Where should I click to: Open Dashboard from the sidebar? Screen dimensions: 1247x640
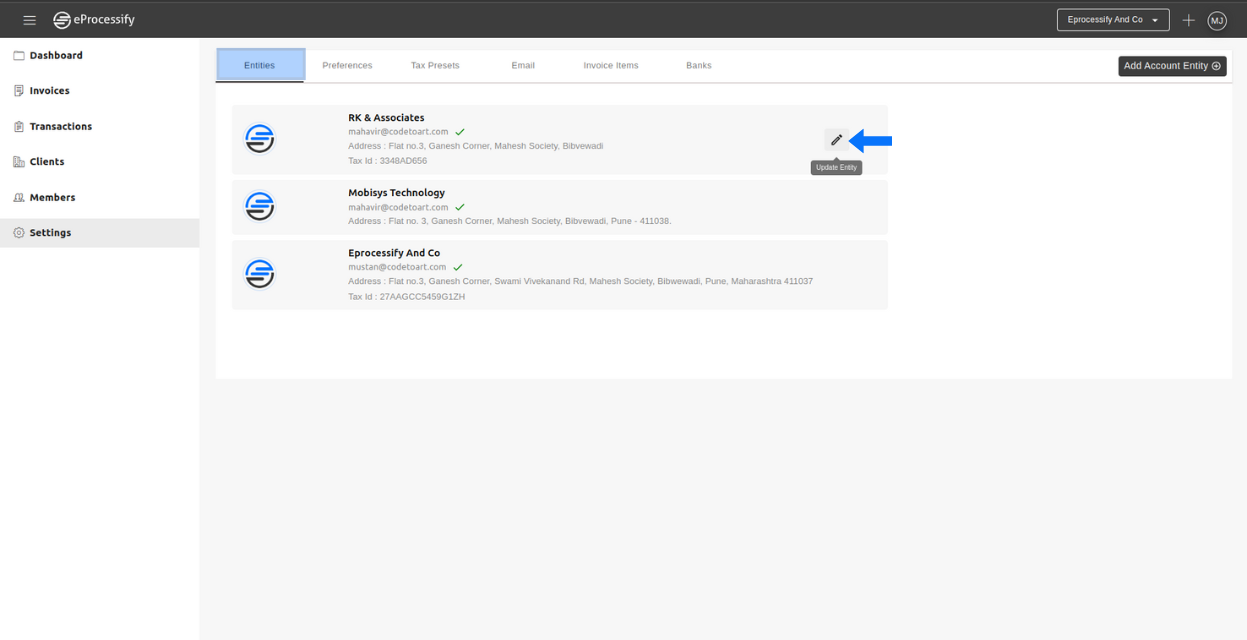tap(56, 55)
